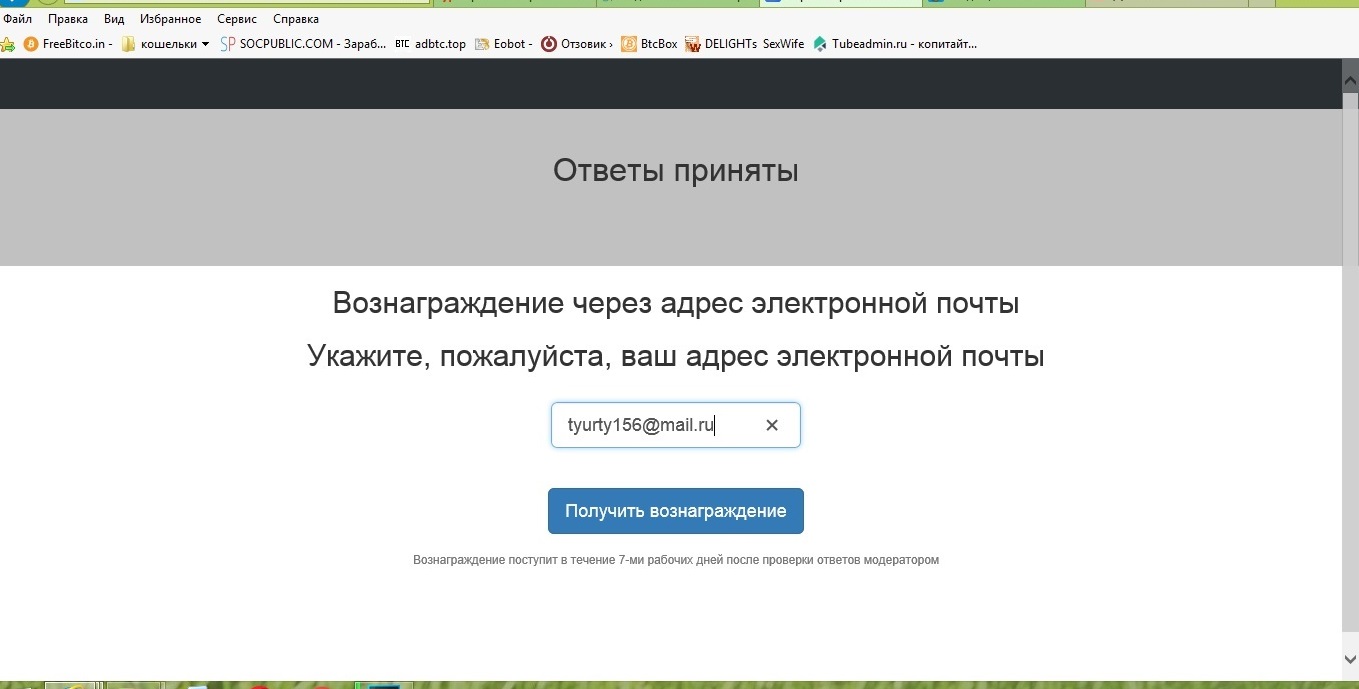Click the favorites star icon
The image size is (1359, 689).
pyautogui.click(x=7, y=44)
